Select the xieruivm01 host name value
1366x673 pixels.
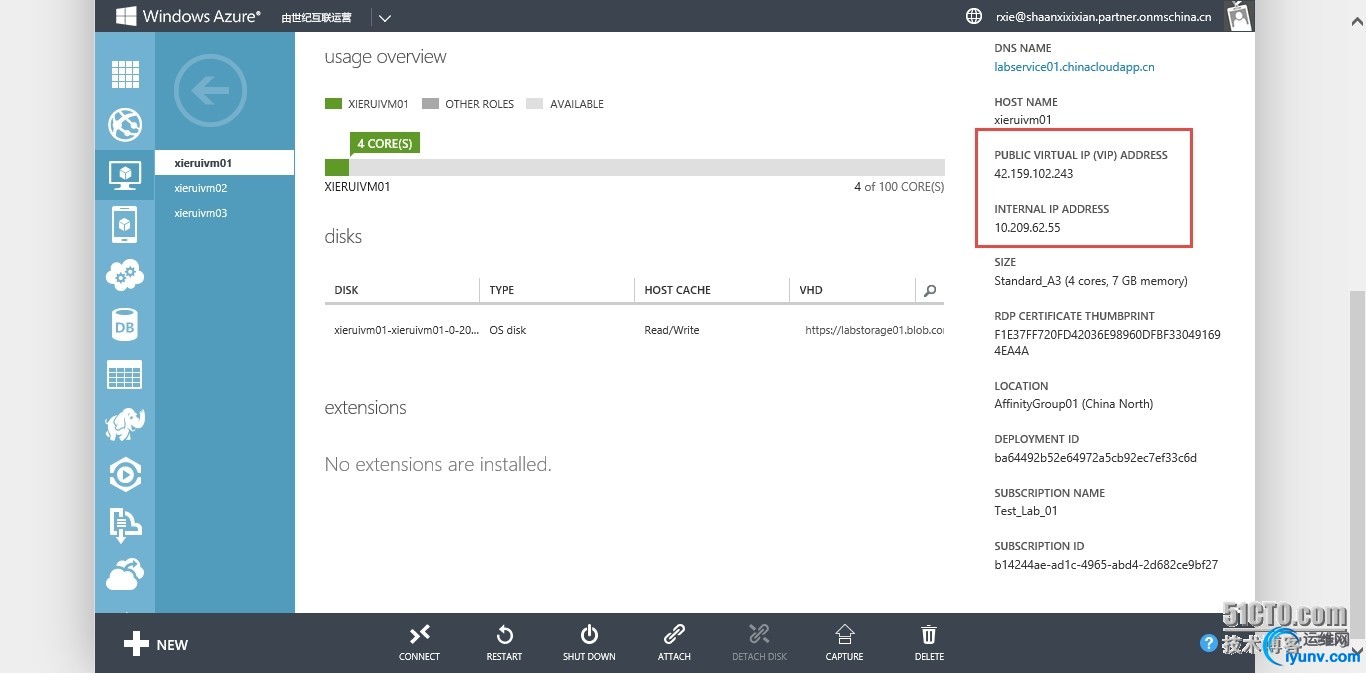pos(1023,119)
